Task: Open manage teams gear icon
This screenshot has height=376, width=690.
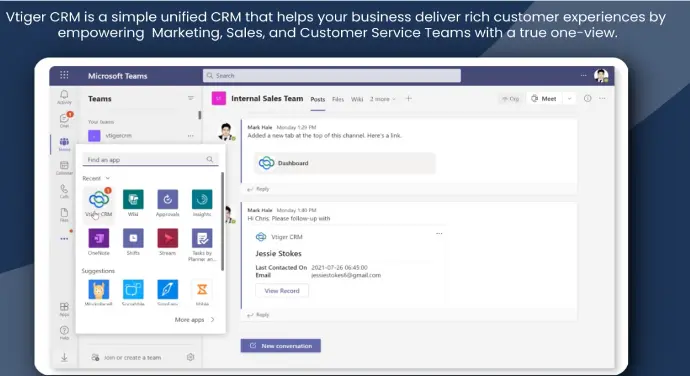Action: click(x=191, y=357)
